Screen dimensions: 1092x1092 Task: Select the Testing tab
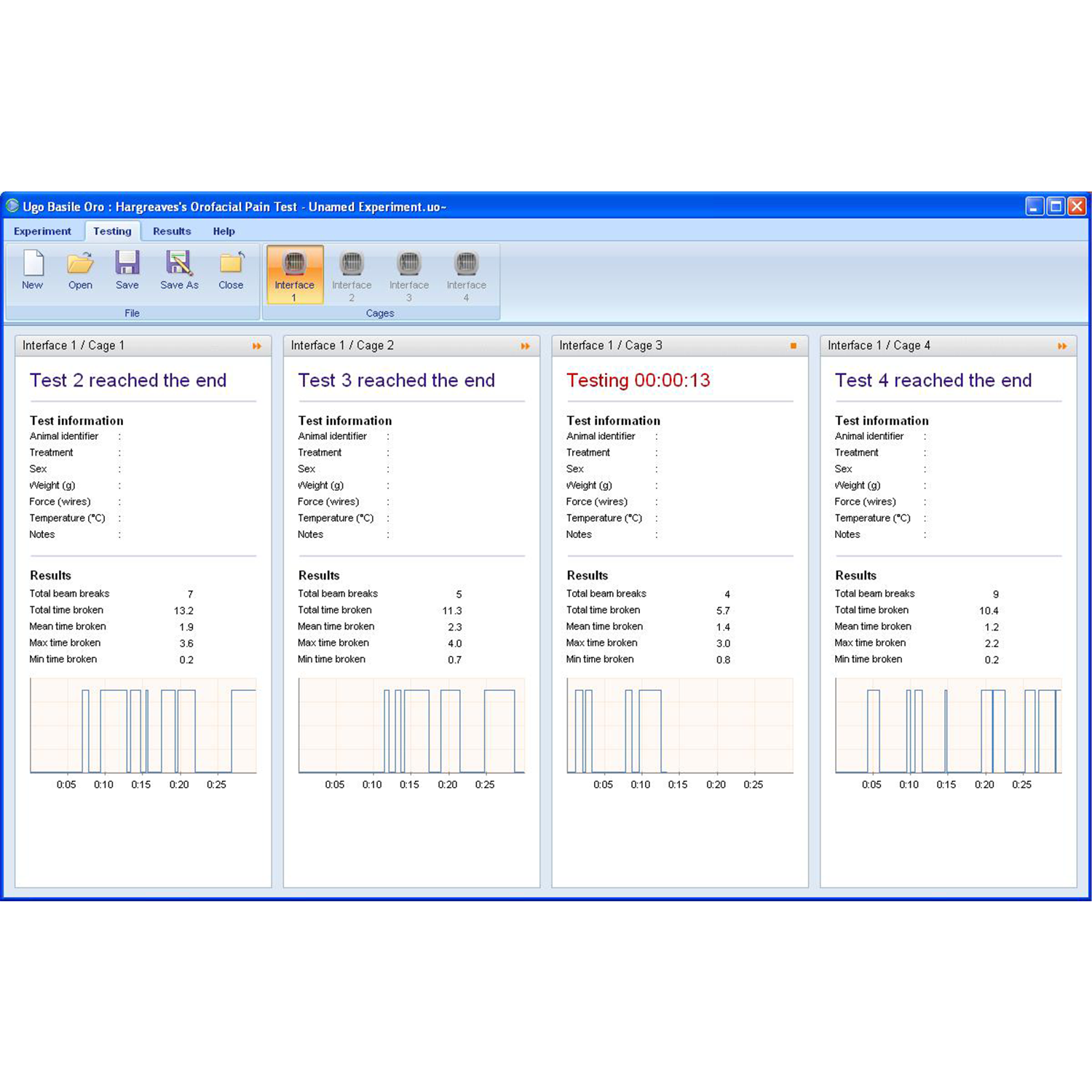click(112, 232)
